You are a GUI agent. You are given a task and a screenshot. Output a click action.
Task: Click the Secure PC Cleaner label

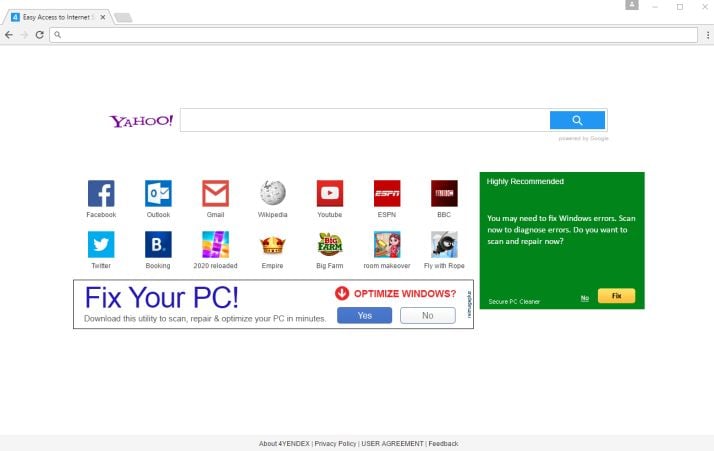click(514, 302)
